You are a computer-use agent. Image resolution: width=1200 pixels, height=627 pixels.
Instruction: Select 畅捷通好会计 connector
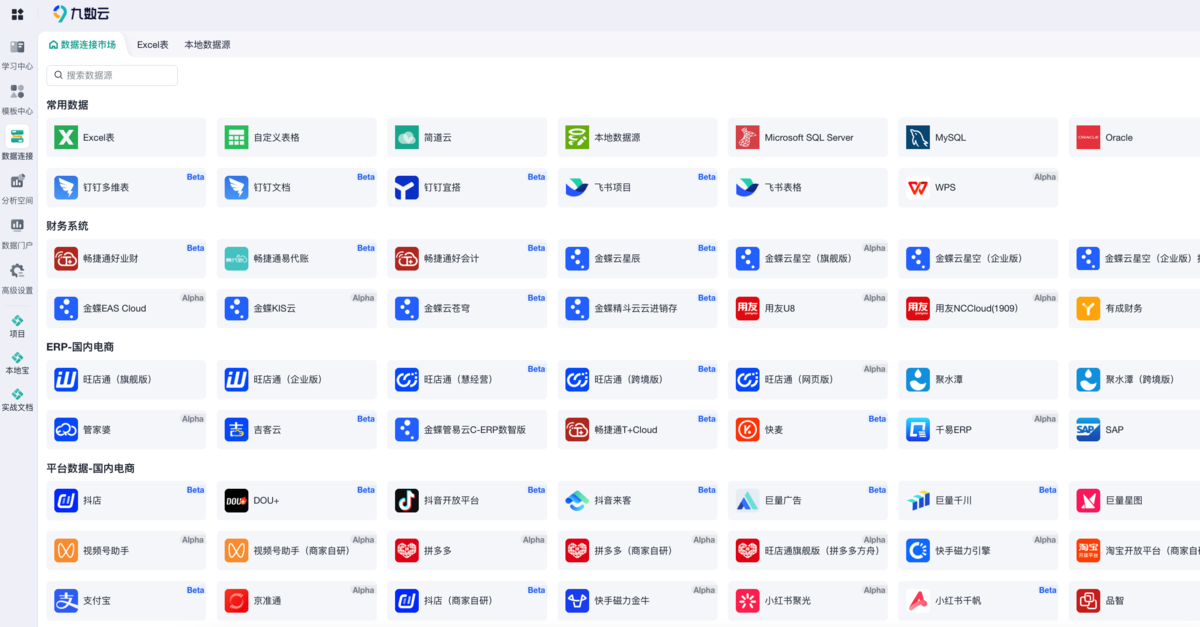(468, 259)
